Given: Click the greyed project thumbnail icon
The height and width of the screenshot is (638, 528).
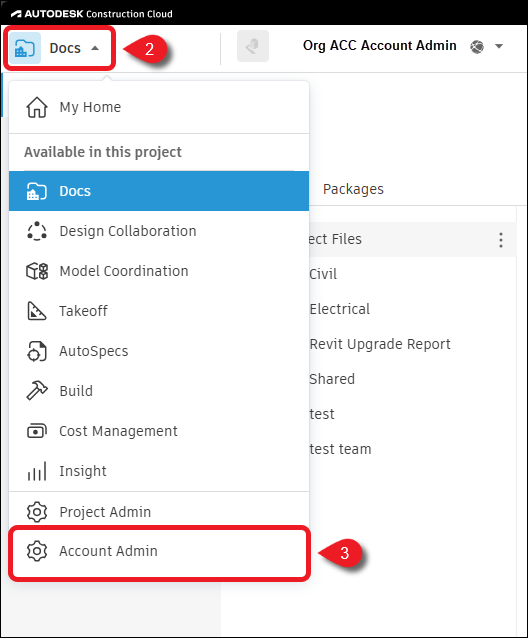Looking at the screenshot, I should pyautogui.click(x=253, y=46).
